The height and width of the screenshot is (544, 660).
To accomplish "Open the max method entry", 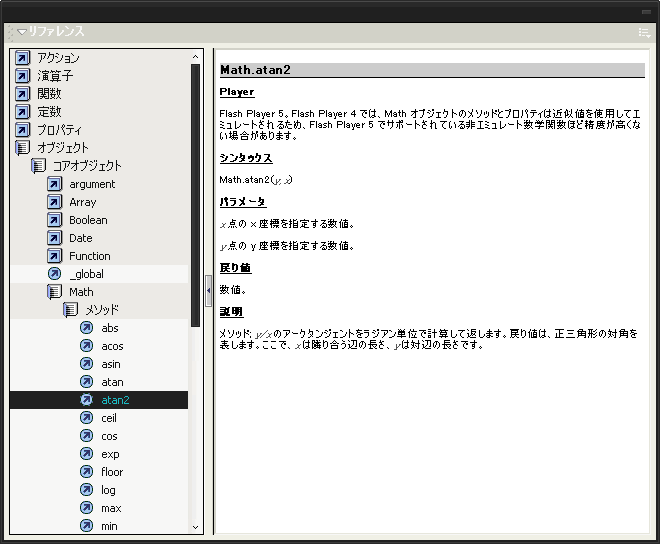I will click(111, 508).
